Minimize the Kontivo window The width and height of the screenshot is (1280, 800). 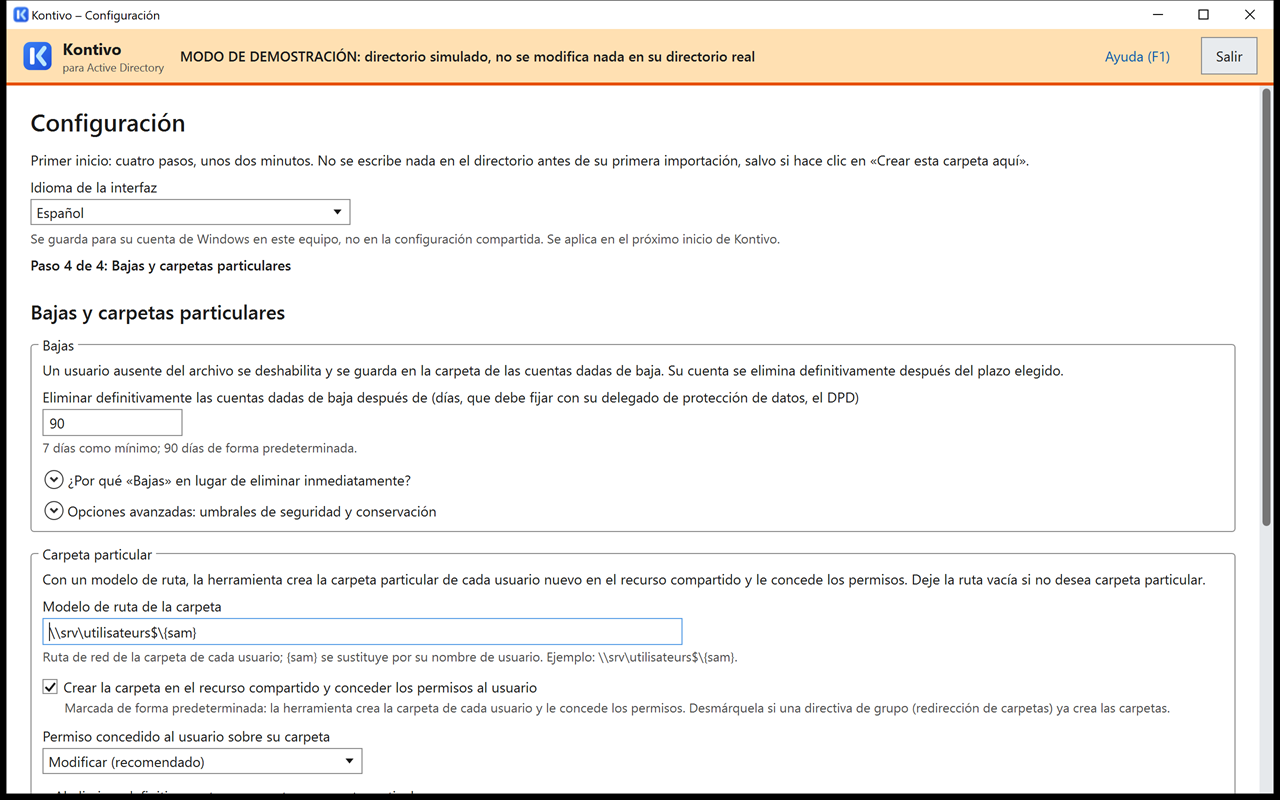[x=1157, y=15]
